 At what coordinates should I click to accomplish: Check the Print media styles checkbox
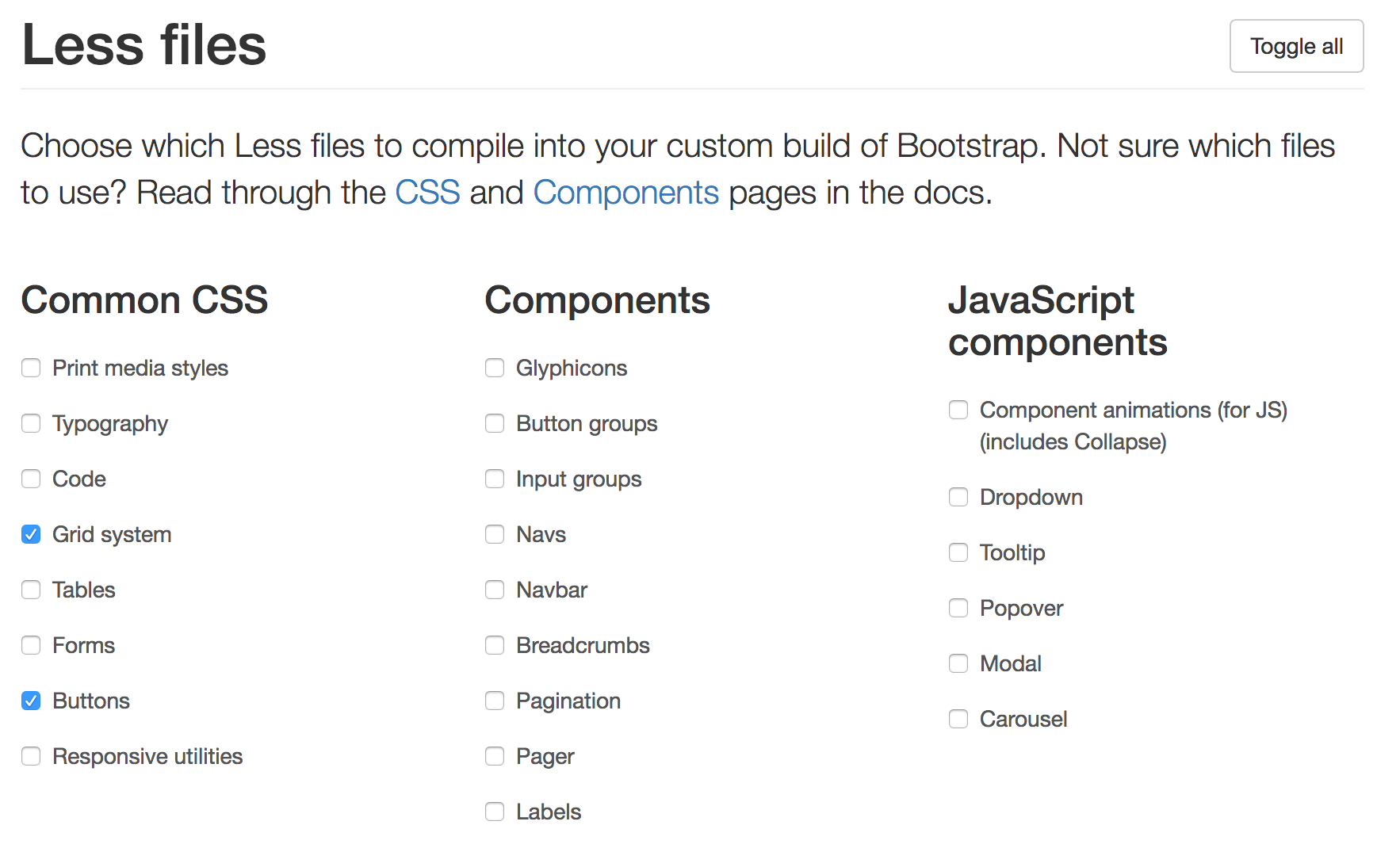coord(30,368)
